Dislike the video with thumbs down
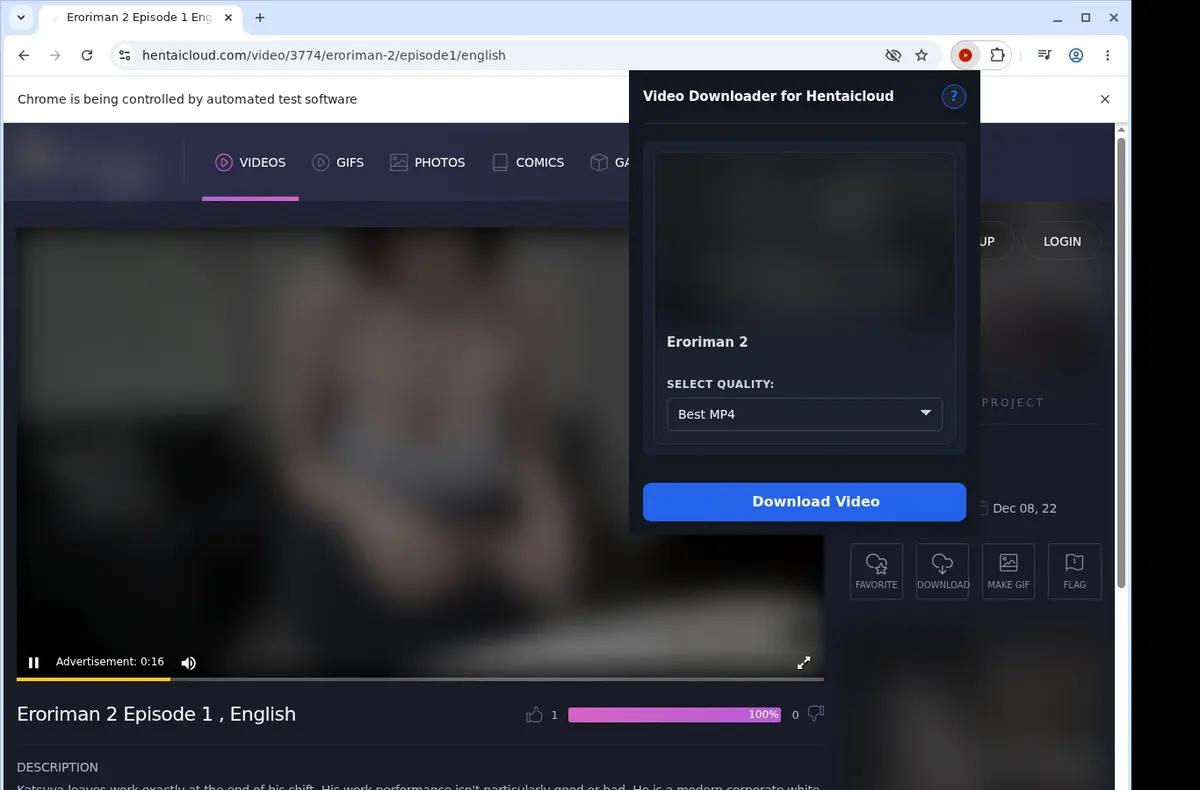The height and width of the screenshot is (790, 1200). pyautogui.click(x=815, y=714)
